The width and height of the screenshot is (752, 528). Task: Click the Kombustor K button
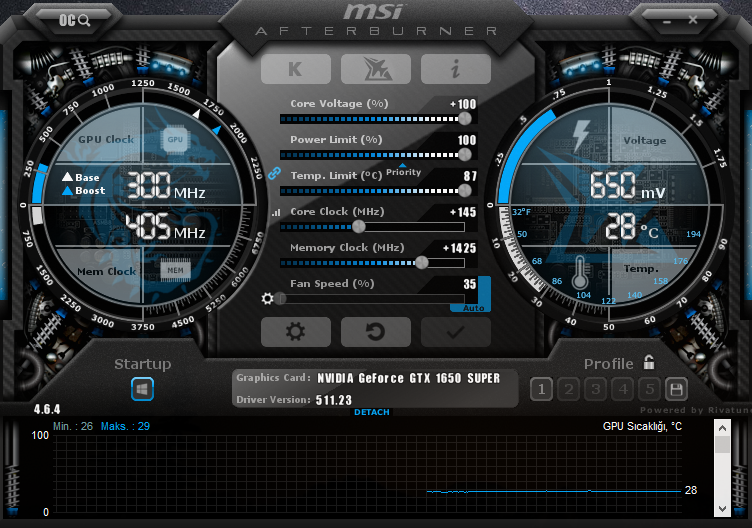click(296, 69)
